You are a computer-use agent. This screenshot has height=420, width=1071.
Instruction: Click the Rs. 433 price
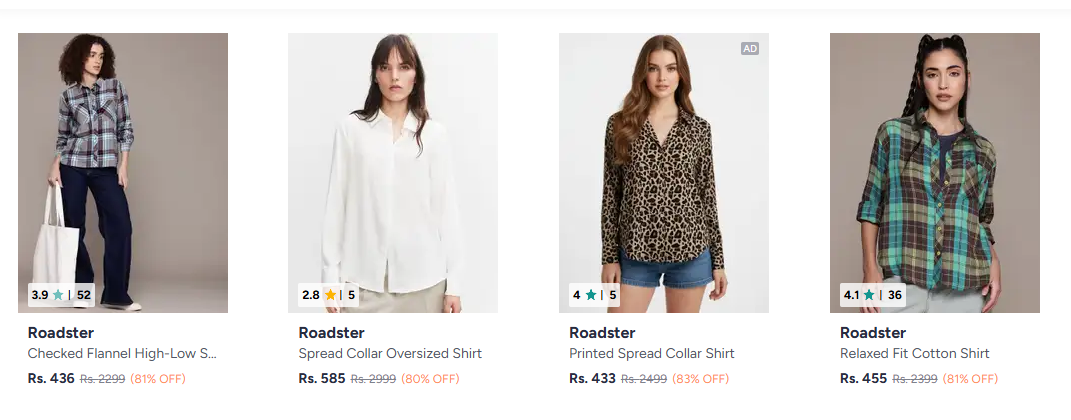(x=592, y=379)
